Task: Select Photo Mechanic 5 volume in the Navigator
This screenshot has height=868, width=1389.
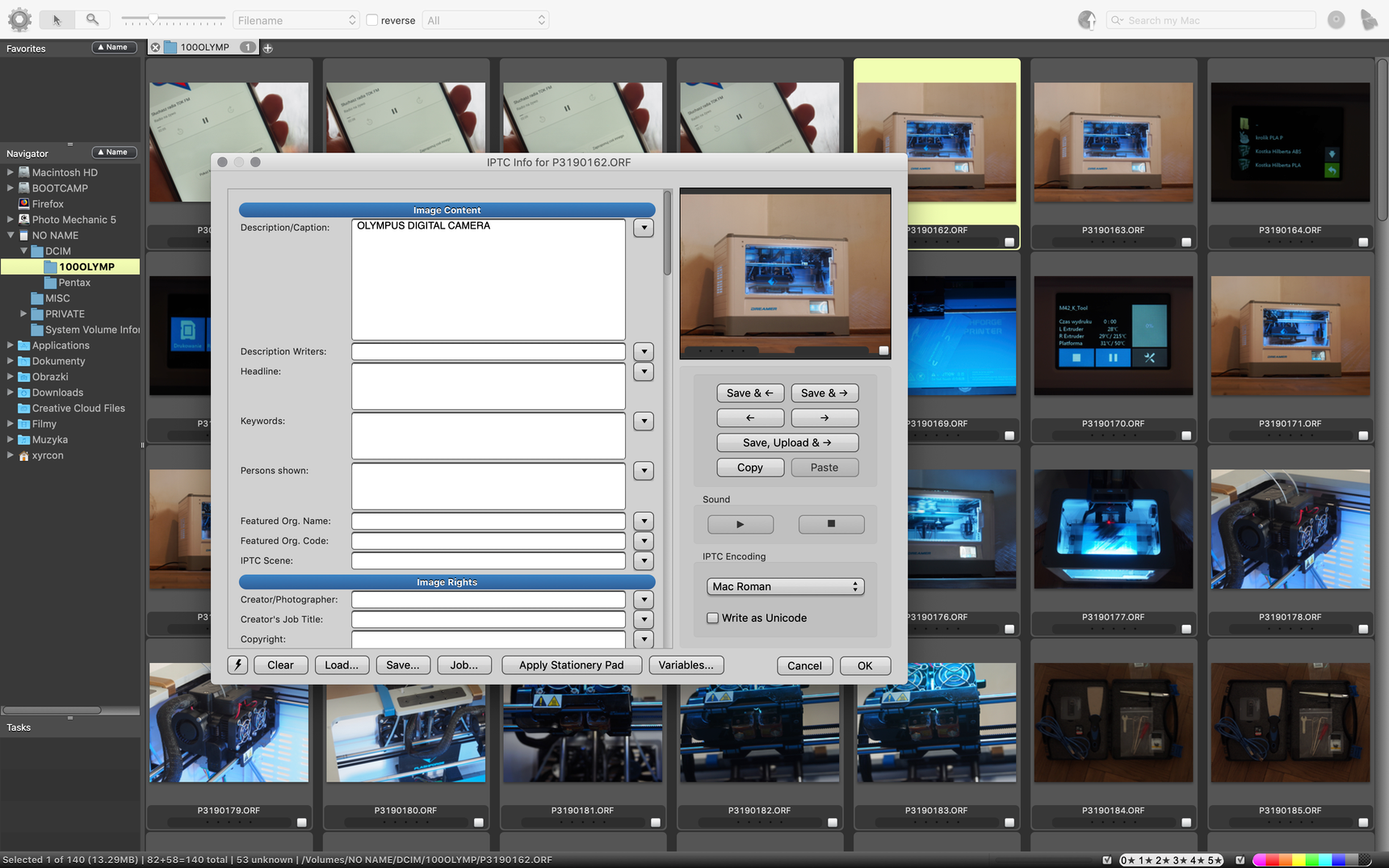Action: [x=73, y=220]
